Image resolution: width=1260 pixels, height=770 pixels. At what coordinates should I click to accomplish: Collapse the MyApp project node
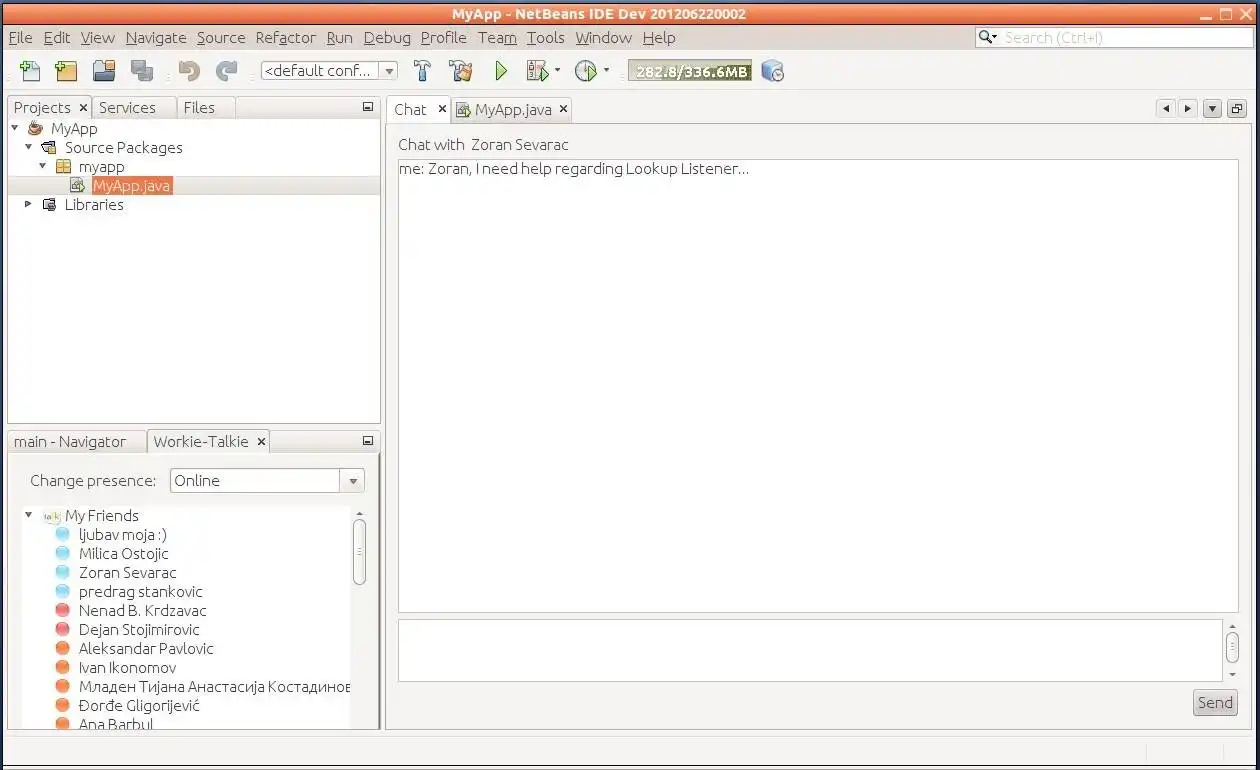(x=15, y=128)
